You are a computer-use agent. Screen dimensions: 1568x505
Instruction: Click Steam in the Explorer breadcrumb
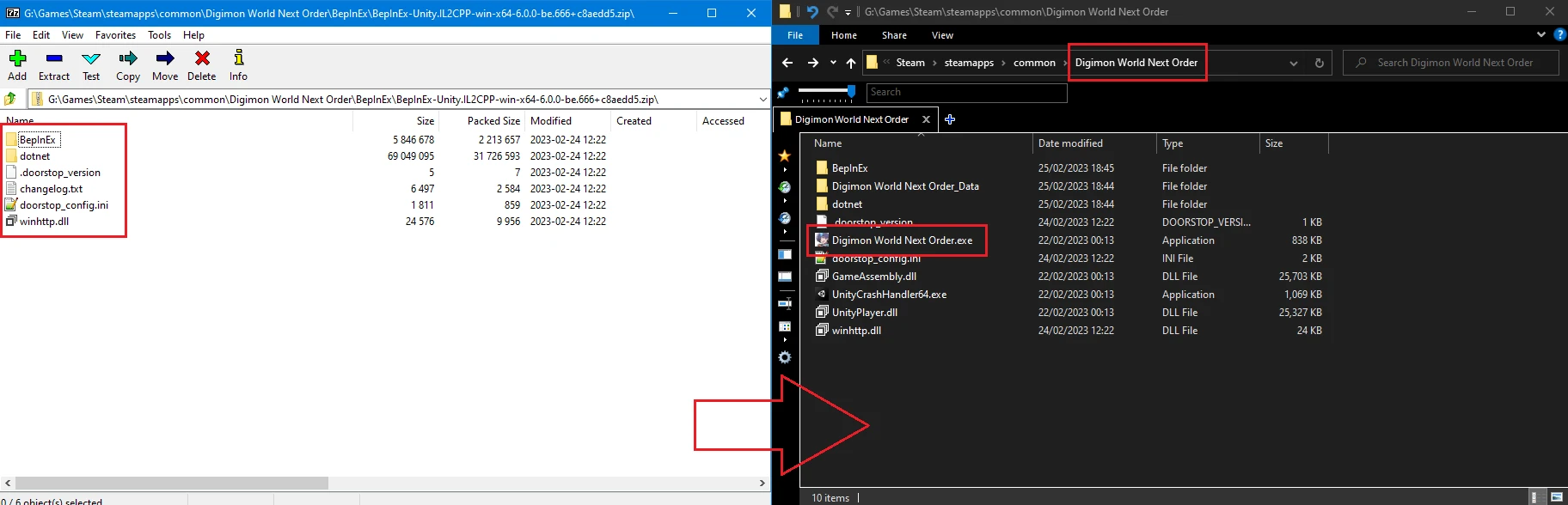pos(910,63)
